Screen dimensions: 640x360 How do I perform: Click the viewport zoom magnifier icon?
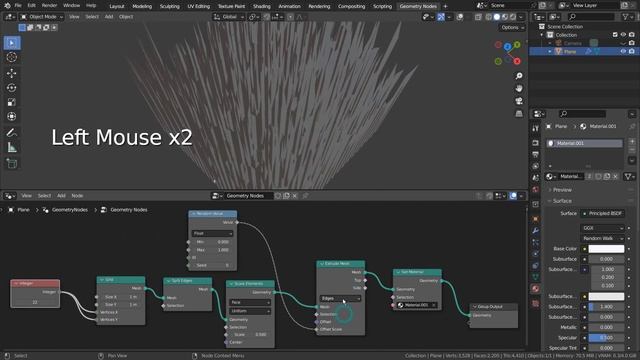click(x=519, y=76)
